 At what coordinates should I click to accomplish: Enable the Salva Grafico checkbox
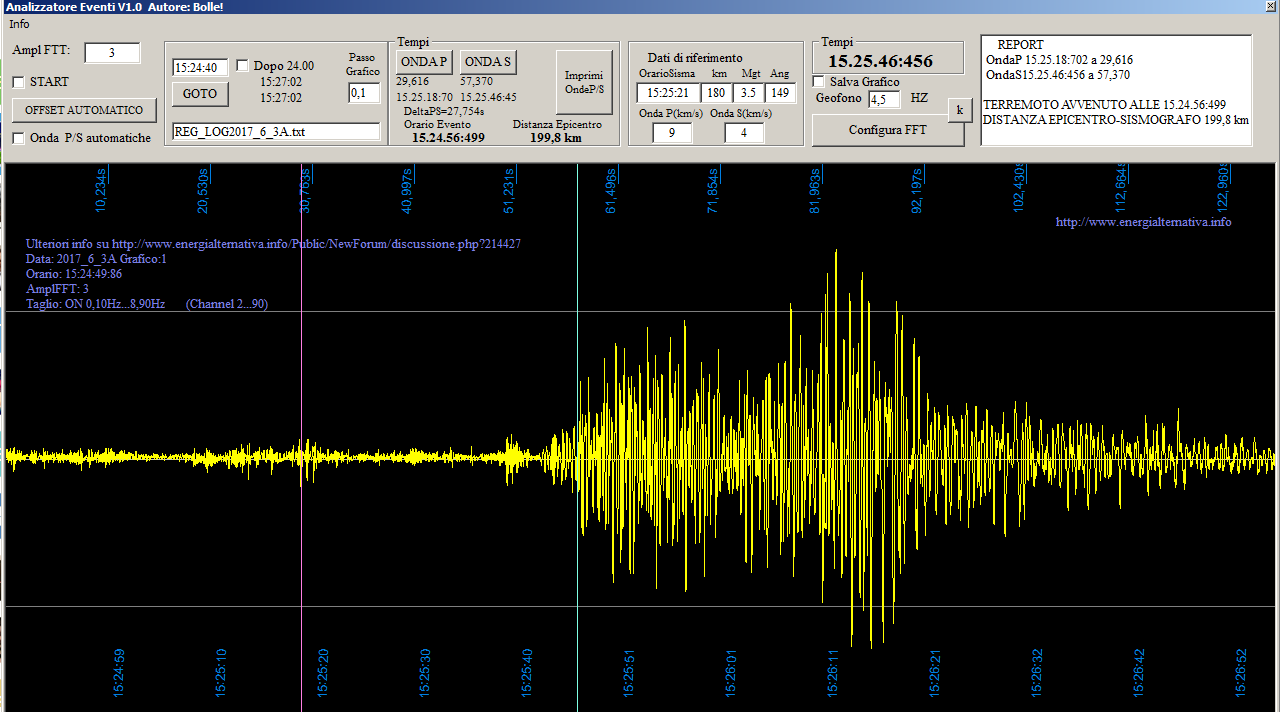click(x=818, y=82)
